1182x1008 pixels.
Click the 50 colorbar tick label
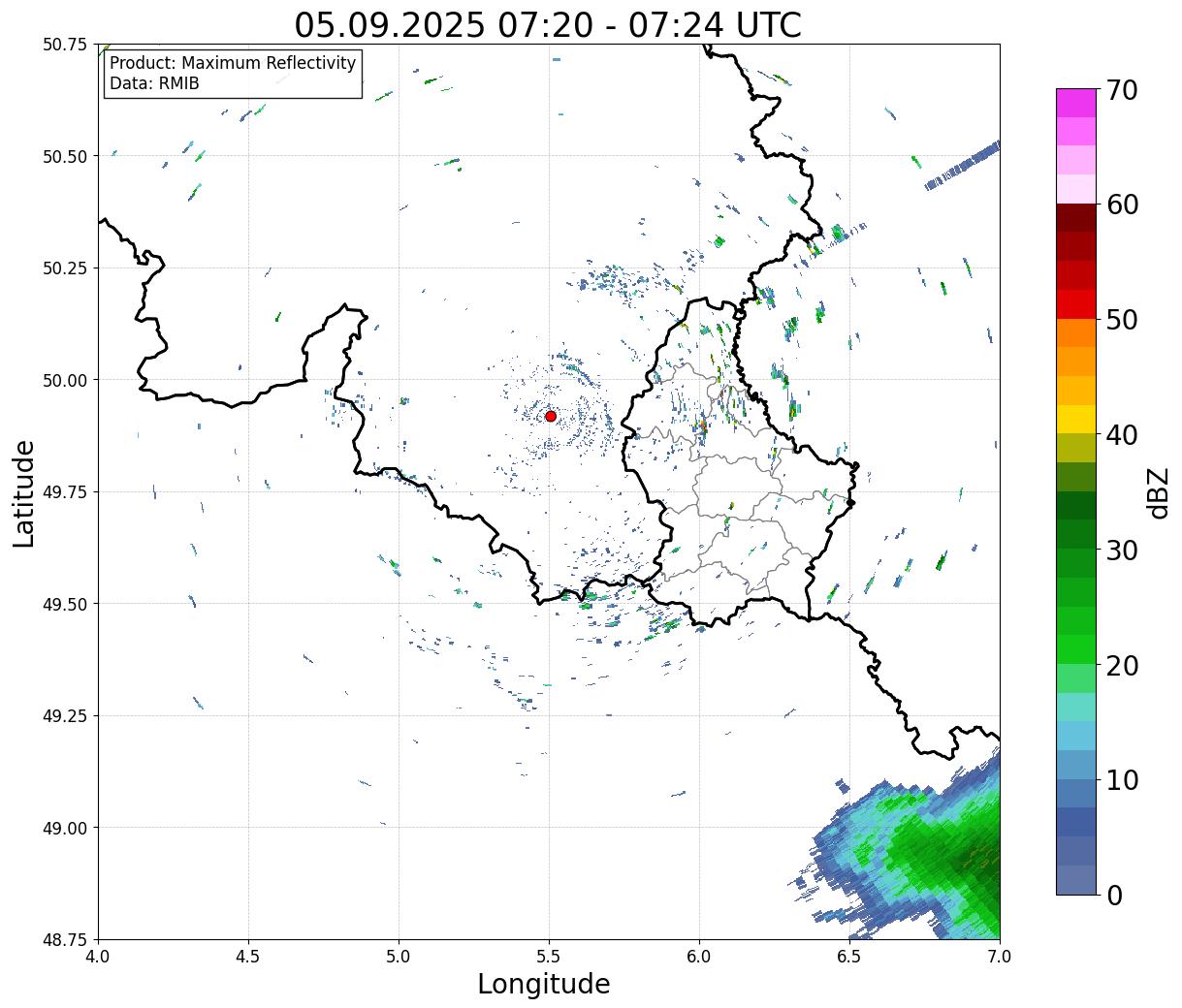(x=1121, y=320)
